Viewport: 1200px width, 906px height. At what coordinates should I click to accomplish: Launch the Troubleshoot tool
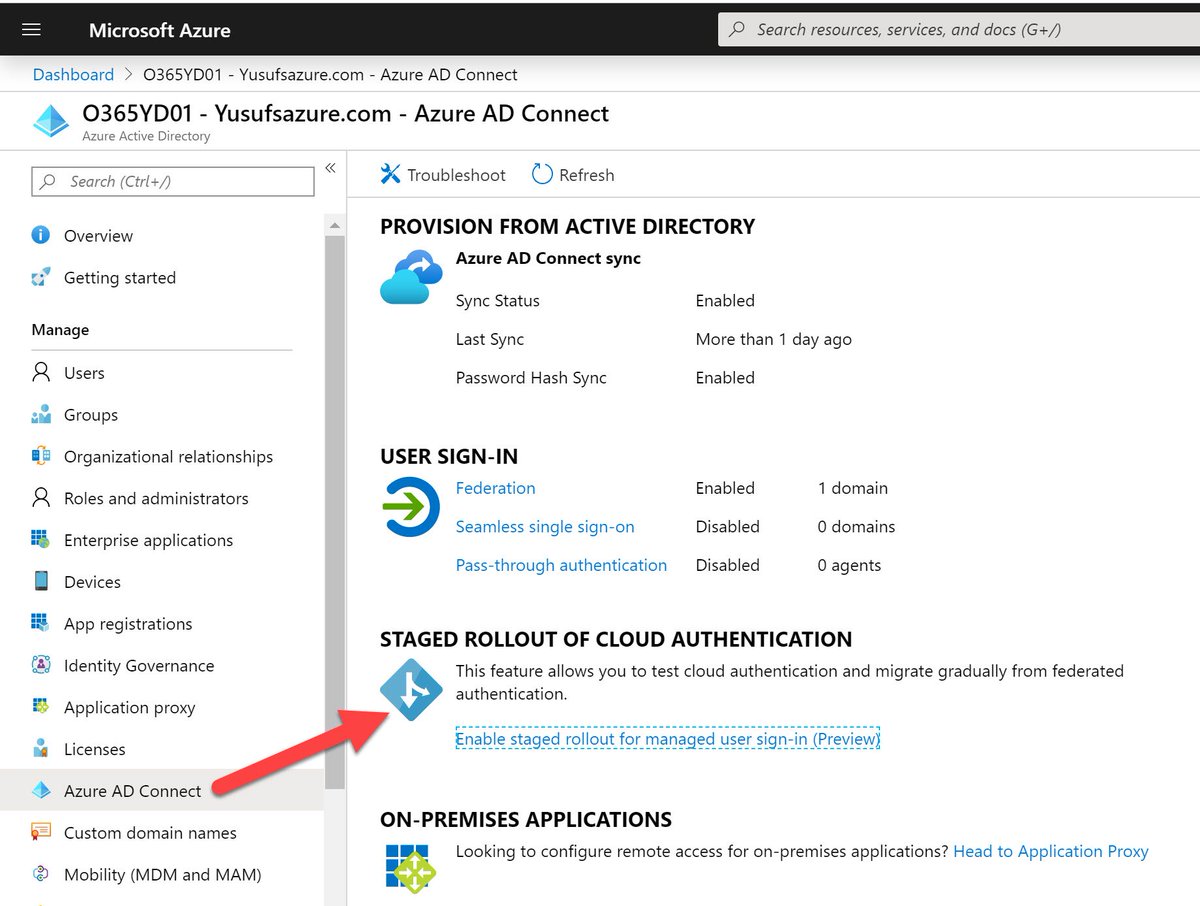(x=442, y=174)
